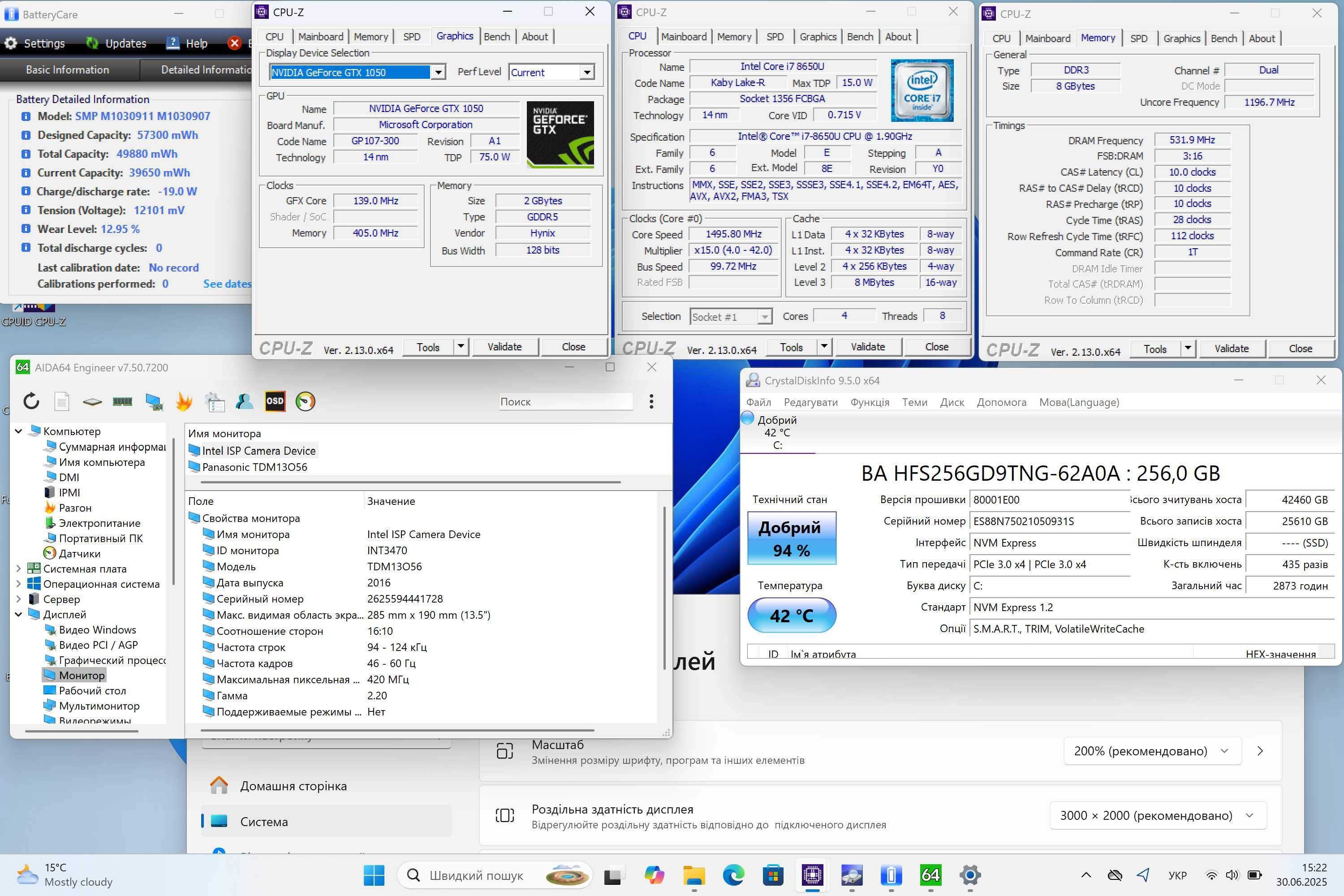Open Microsoft Store taskbar icon
The height and width of the screenshot is (896, 1344).
772,875
